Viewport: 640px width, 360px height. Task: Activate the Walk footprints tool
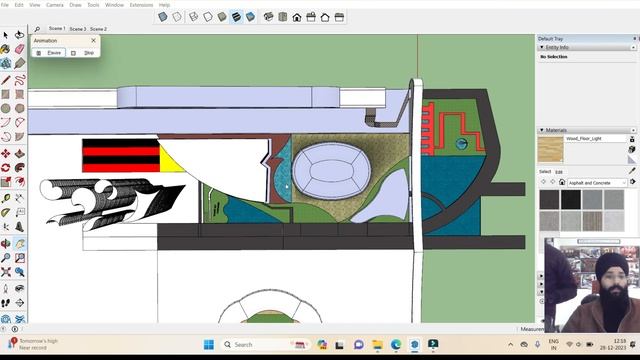point(6,303)
